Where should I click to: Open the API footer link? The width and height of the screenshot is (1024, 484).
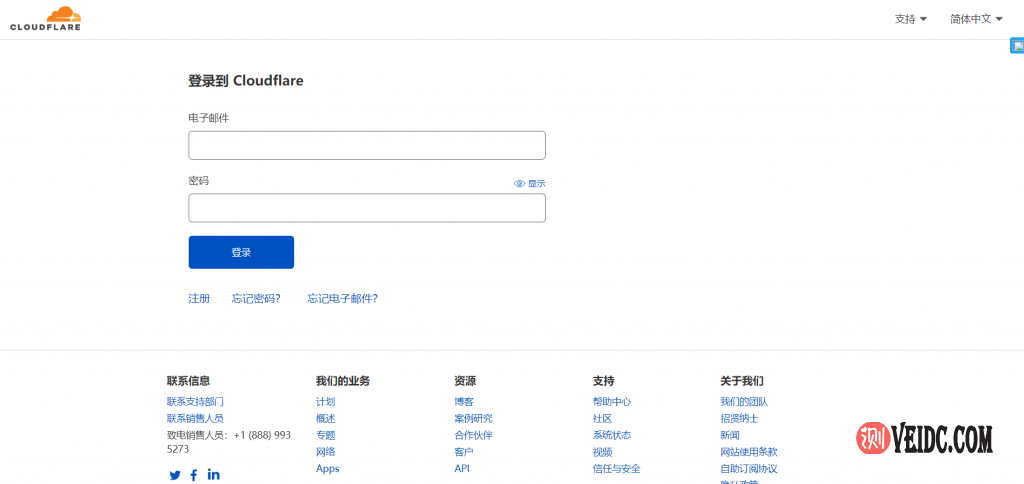coord(462,468)
